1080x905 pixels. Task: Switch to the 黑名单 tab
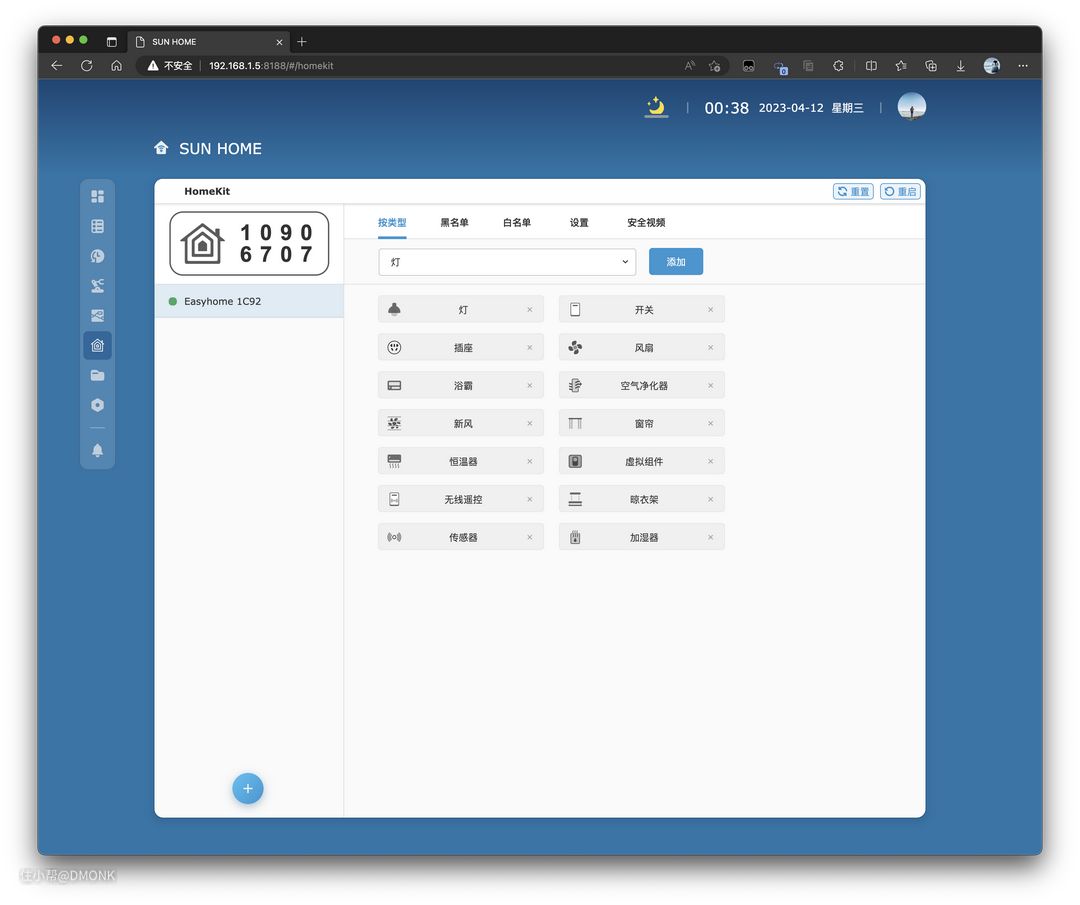coord(454,223)
